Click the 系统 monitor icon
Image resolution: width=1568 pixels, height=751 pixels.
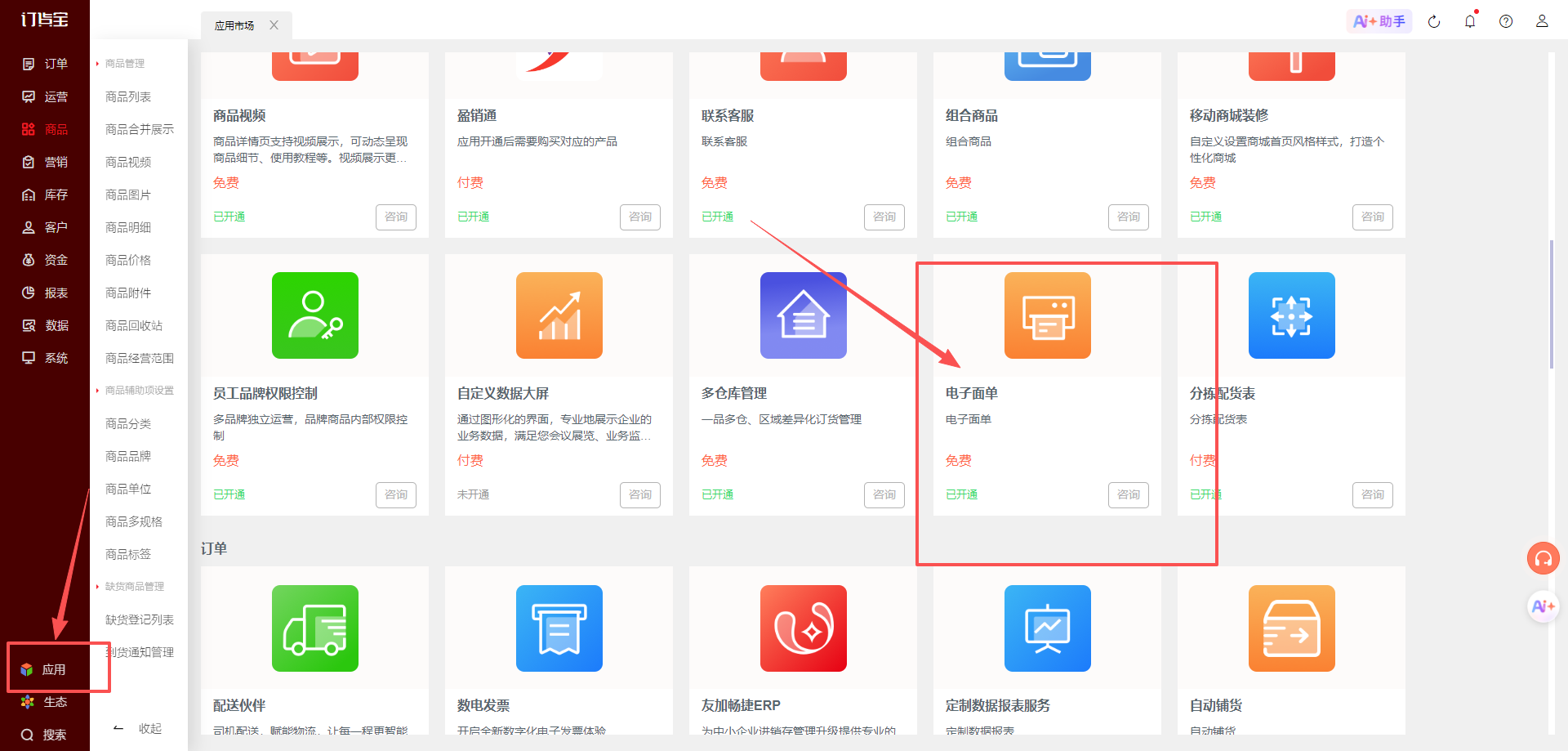(x=29, y=358)
